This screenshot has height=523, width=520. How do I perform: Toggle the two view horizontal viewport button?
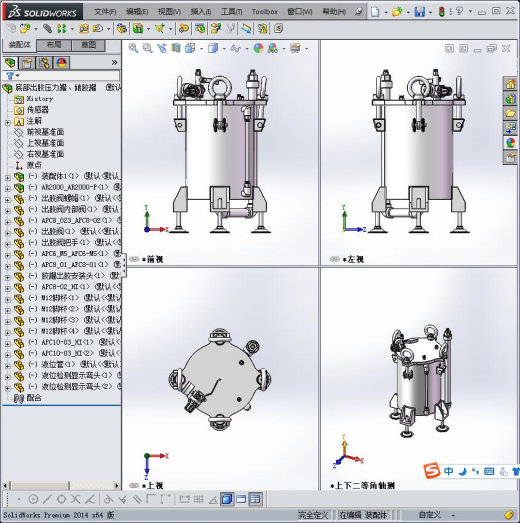pos(241,499)
